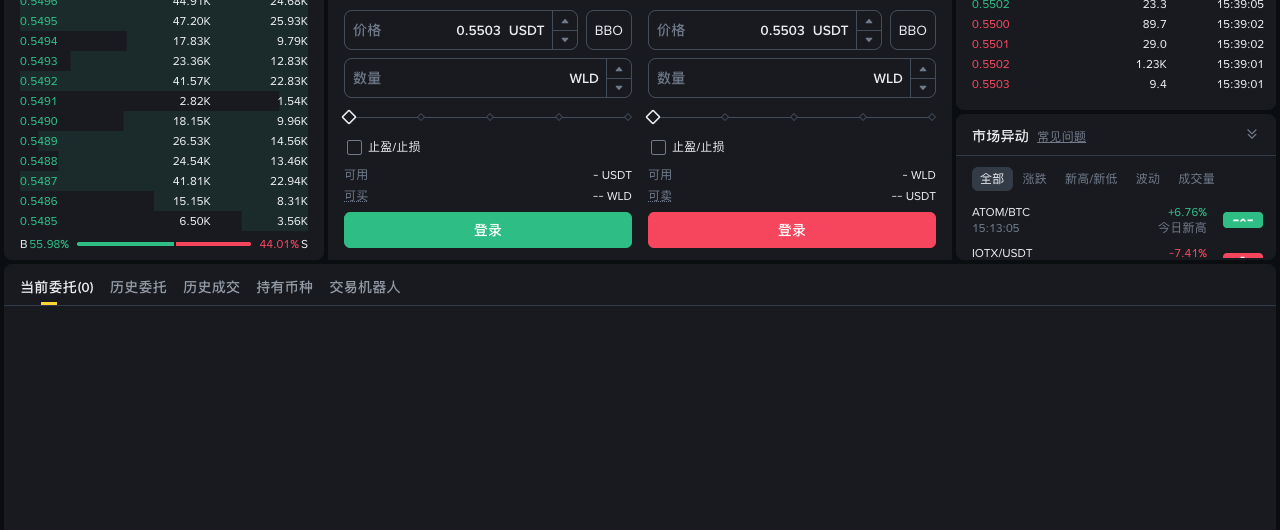Click recent trade price 0.5501
Image resolution: width=1280 pixels, height=530 pixels.
[990, 44]
